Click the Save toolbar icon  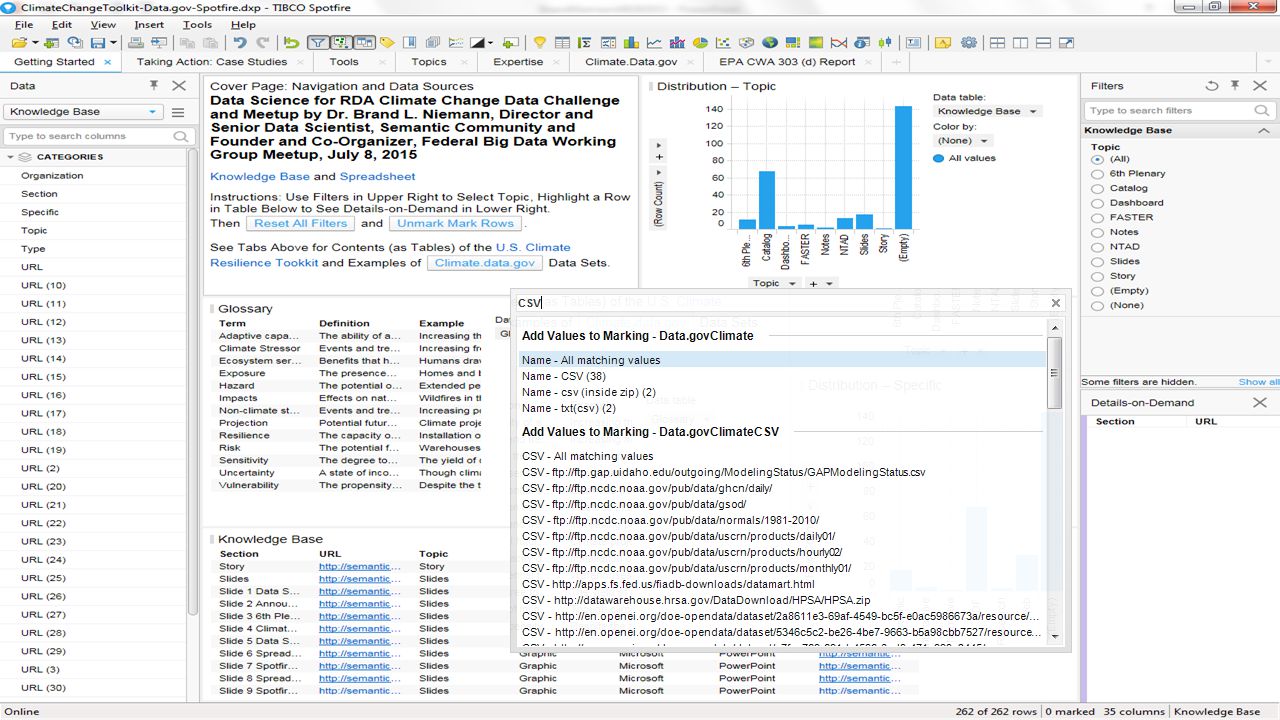pyautogui.click(x=98, y=43)
